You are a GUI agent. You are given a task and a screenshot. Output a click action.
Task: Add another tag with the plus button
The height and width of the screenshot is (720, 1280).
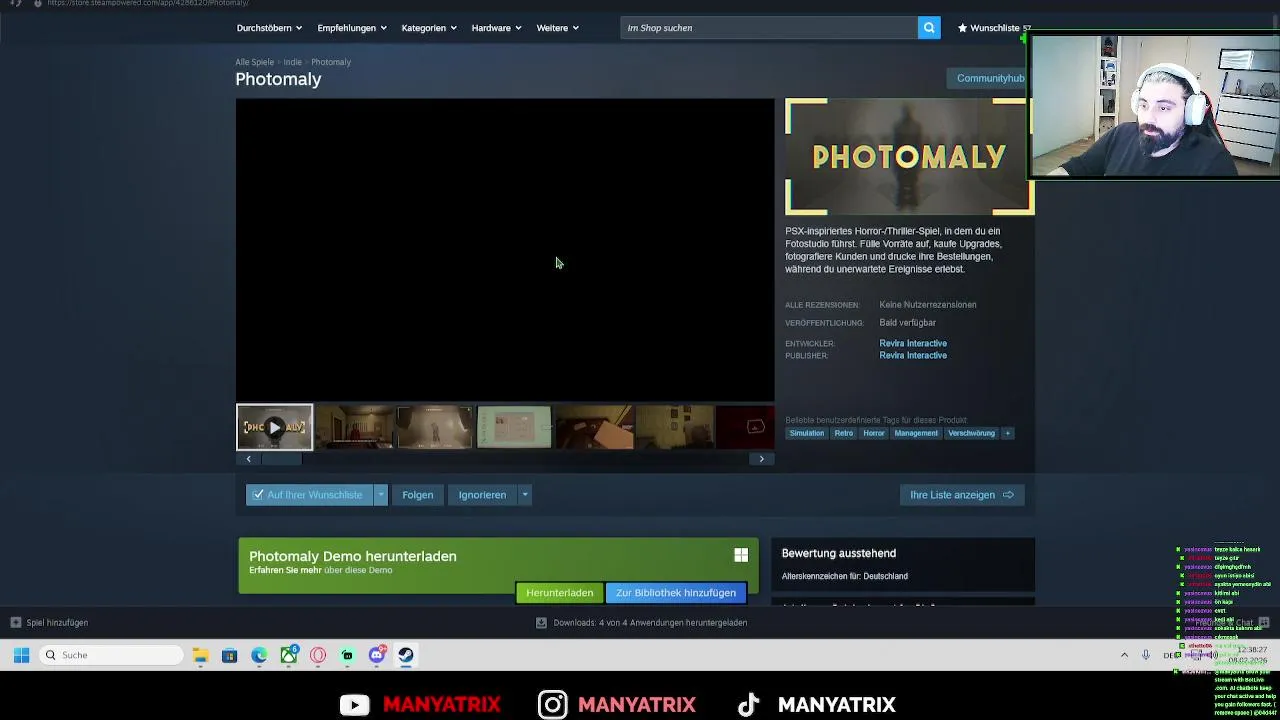coord(1007,433)
